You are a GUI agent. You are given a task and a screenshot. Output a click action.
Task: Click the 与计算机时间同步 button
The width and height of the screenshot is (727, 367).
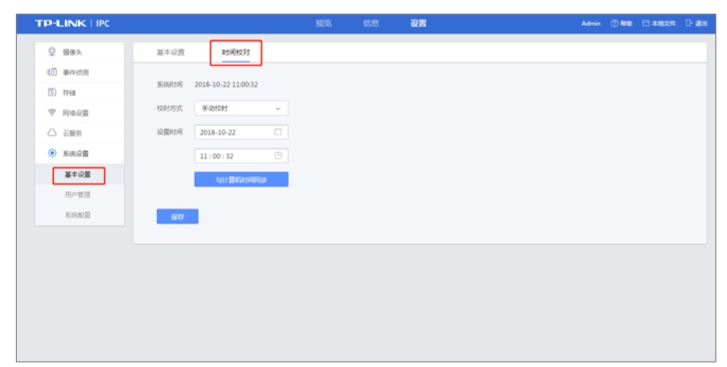[241, 179]
